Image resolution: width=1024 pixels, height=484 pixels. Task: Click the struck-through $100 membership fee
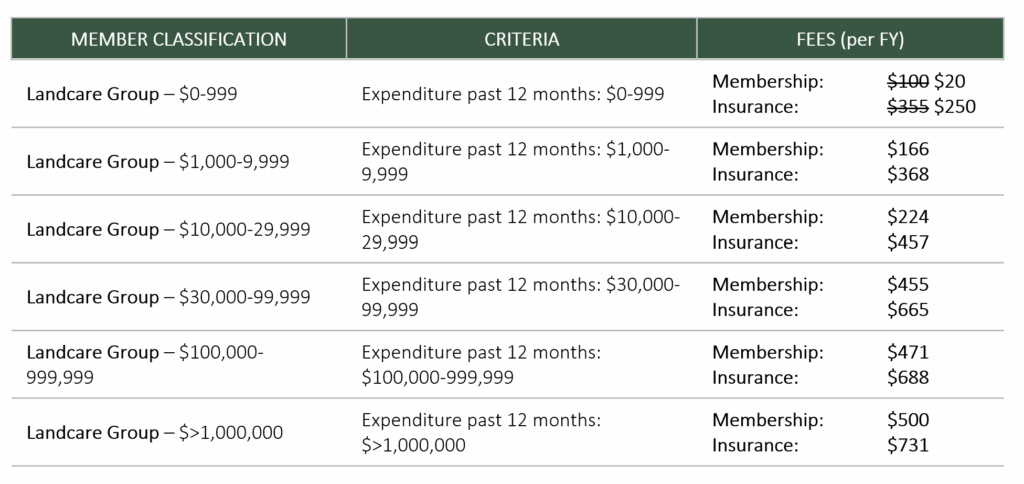click(x=908, y=82)
